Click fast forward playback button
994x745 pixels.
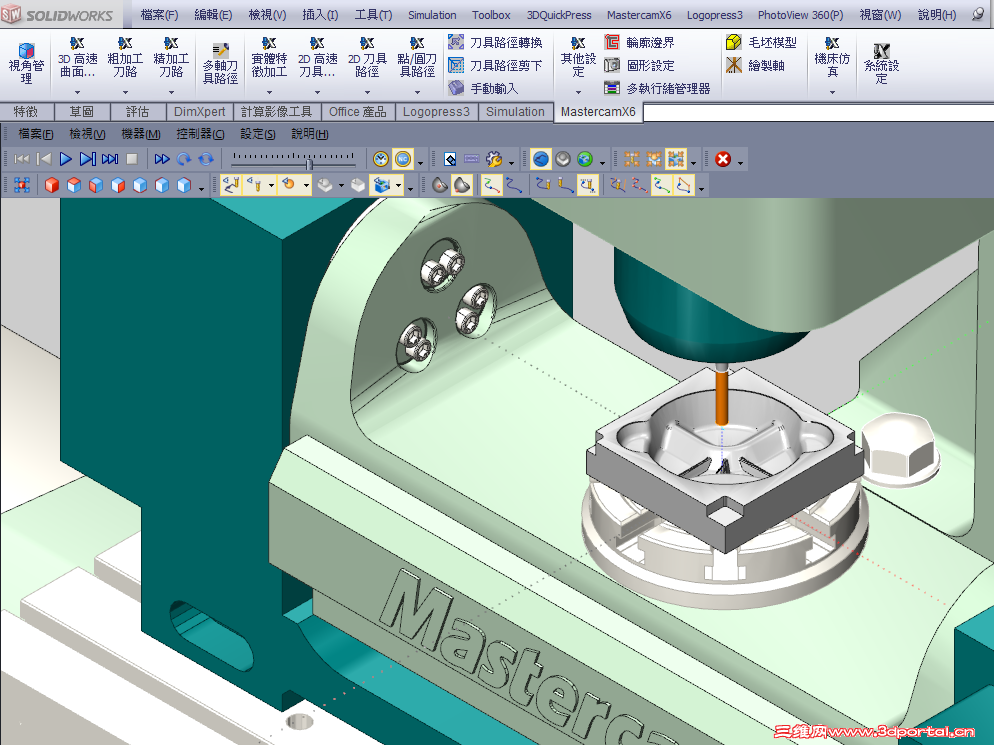[162, 159]
